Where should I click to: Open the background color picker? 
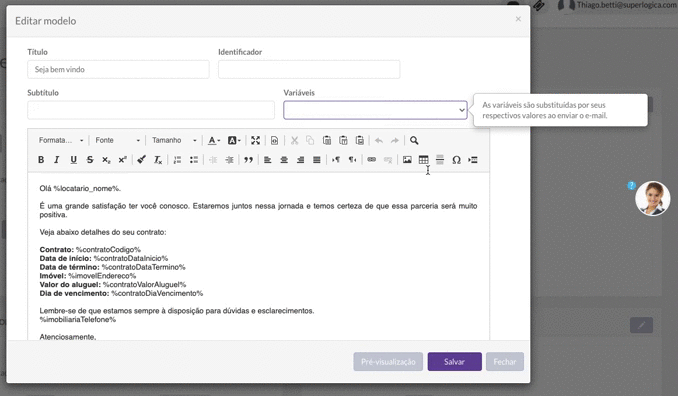(x=234, y=140)
